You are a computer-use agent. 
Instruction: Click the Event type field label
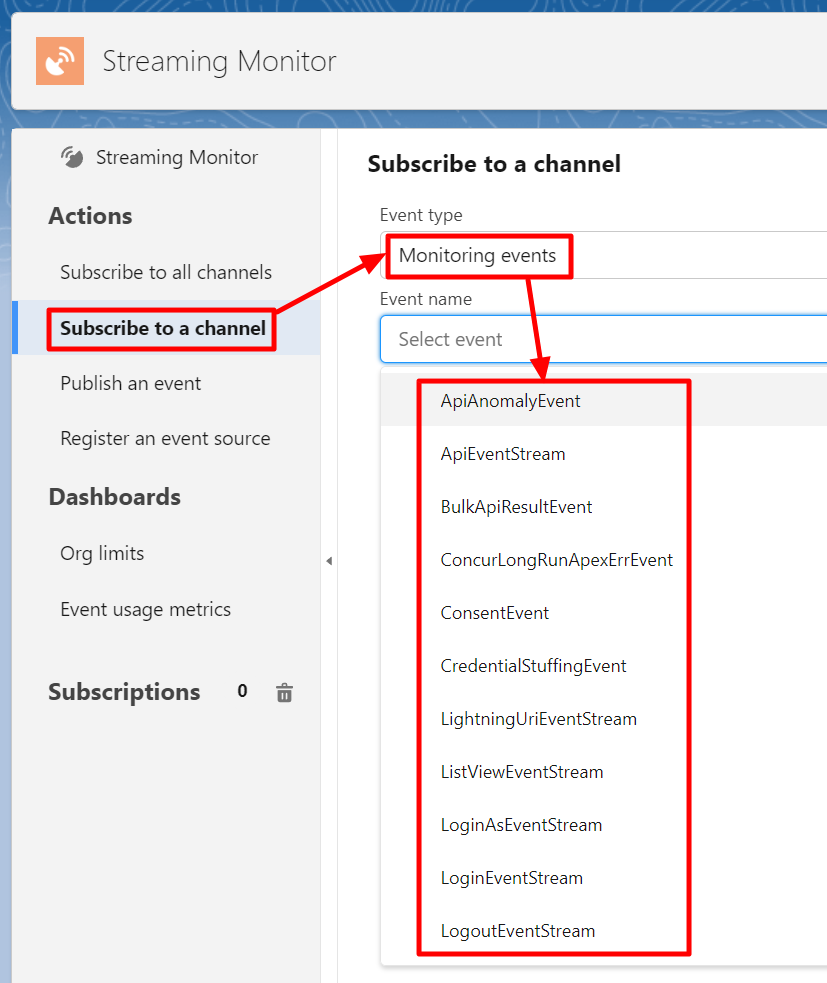point(421,215)
